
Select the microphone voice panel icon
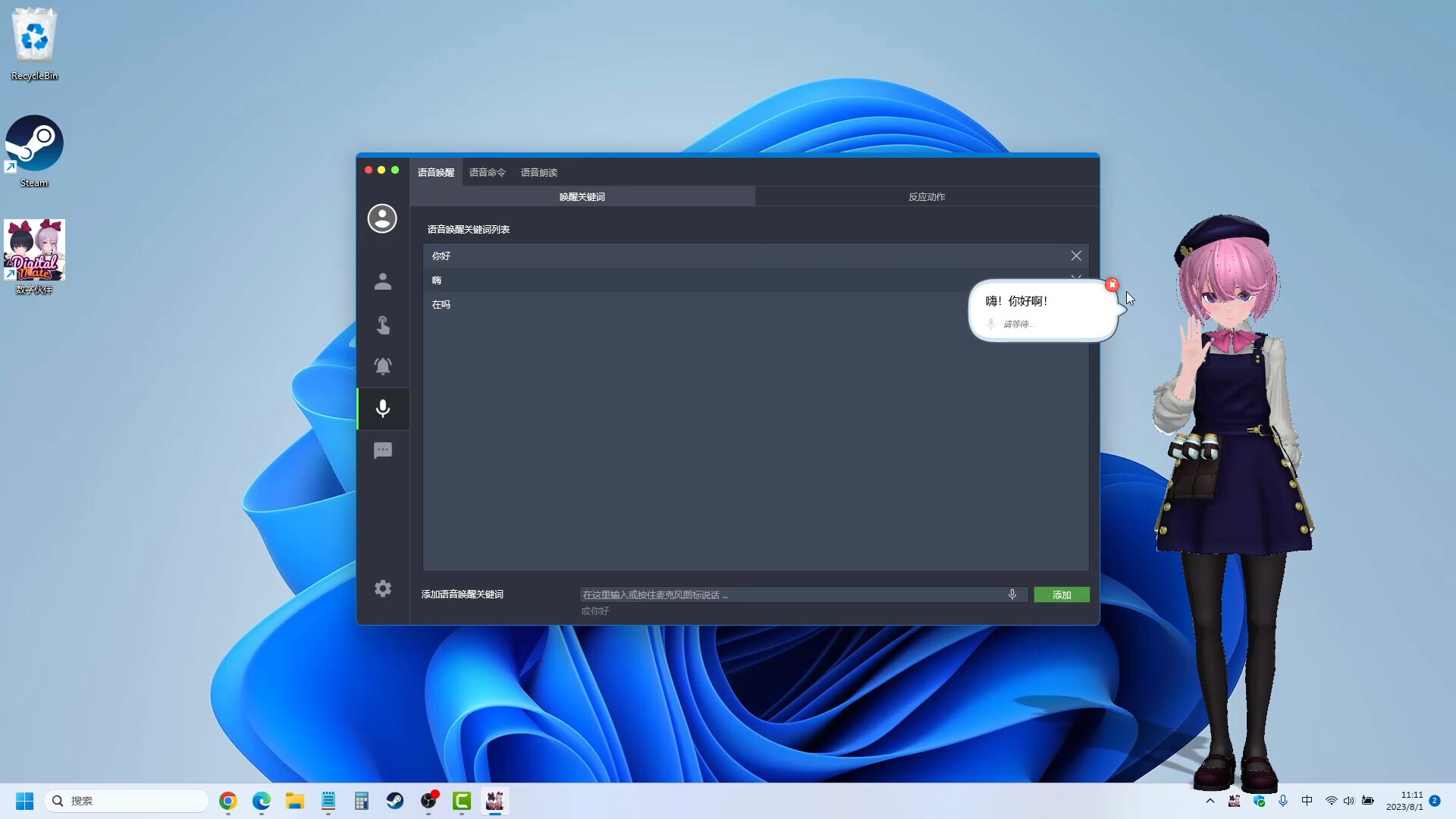[383, 409]
